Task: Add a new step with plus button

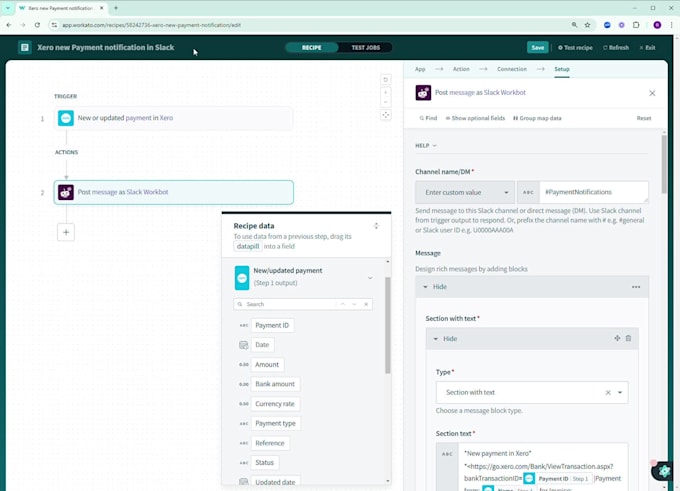Action: (x=66, y=232)
